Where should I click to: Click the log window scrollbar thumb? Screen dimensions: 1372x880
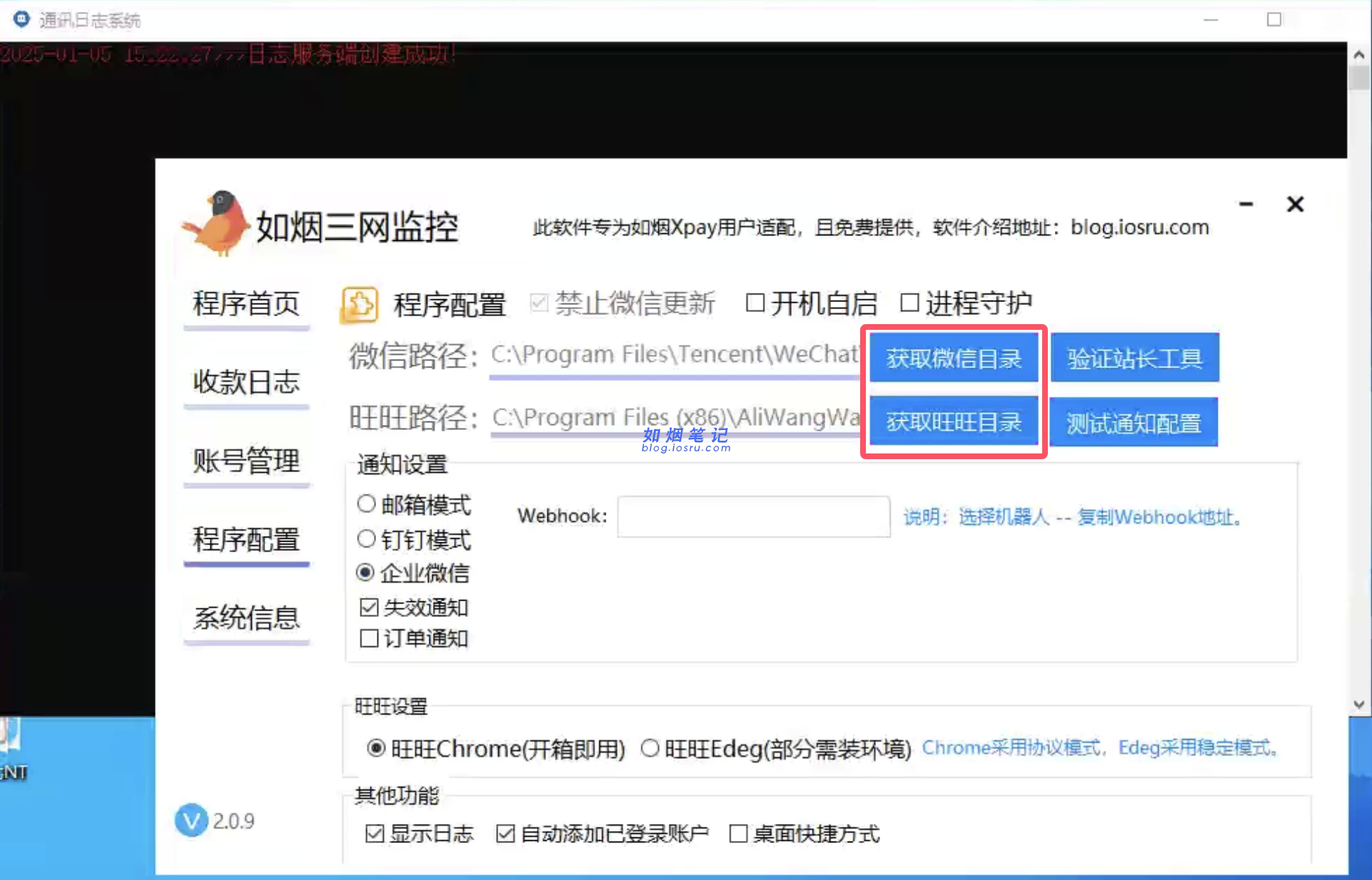(x=1358, y=77)
